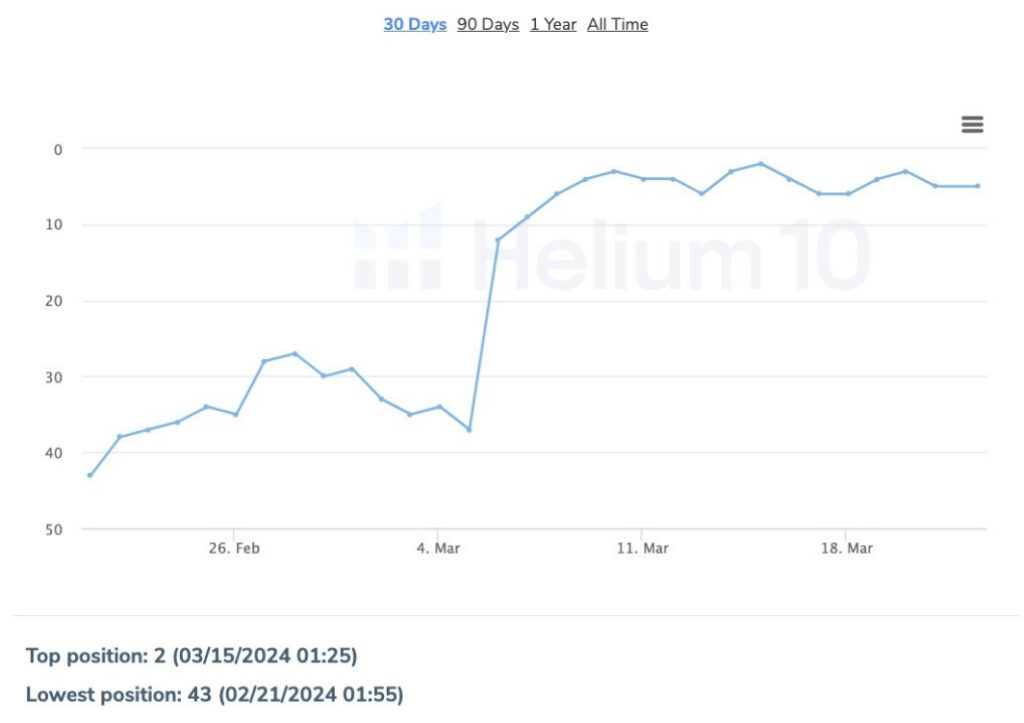The height and width of the screenshot is (723, 1024).
Task: Select the data point at the top position peak
Action: [760, 163]
